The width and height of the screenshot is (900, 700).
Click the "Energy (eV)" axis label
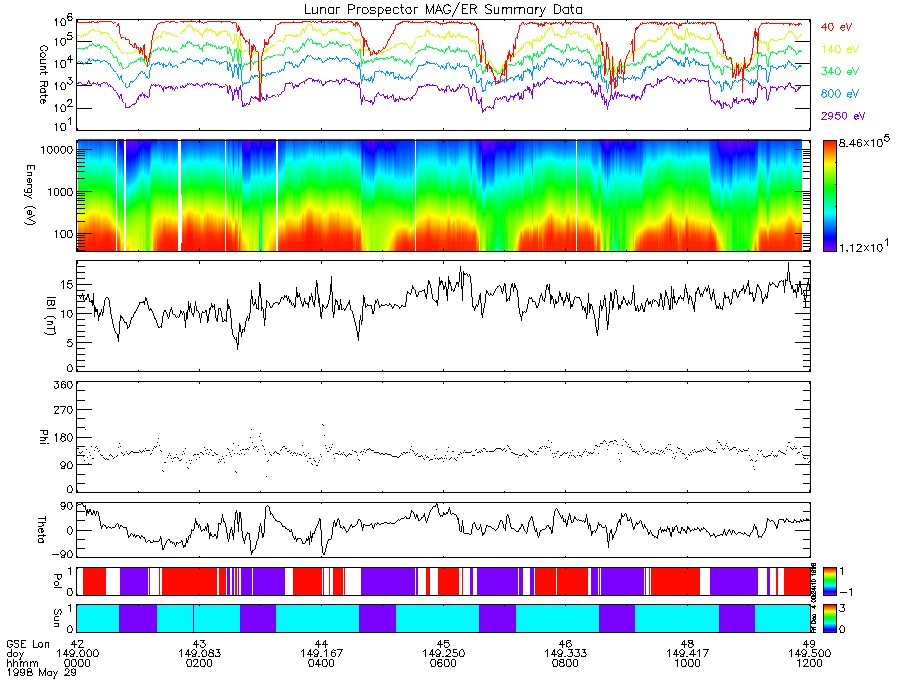(30, 195)
